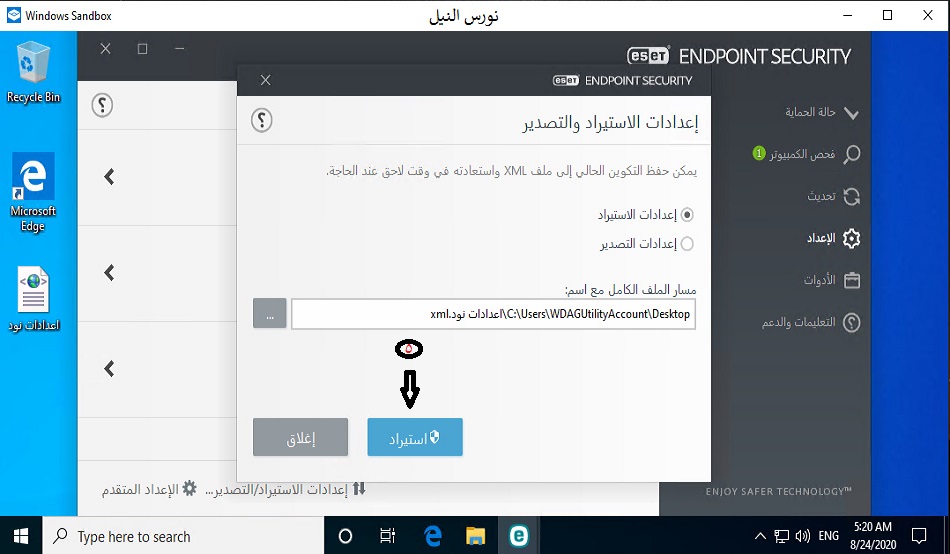The width and height of the screenshot is (950, 554).
Task: Expand the first settings row chevron
Action: click(110, 177)
